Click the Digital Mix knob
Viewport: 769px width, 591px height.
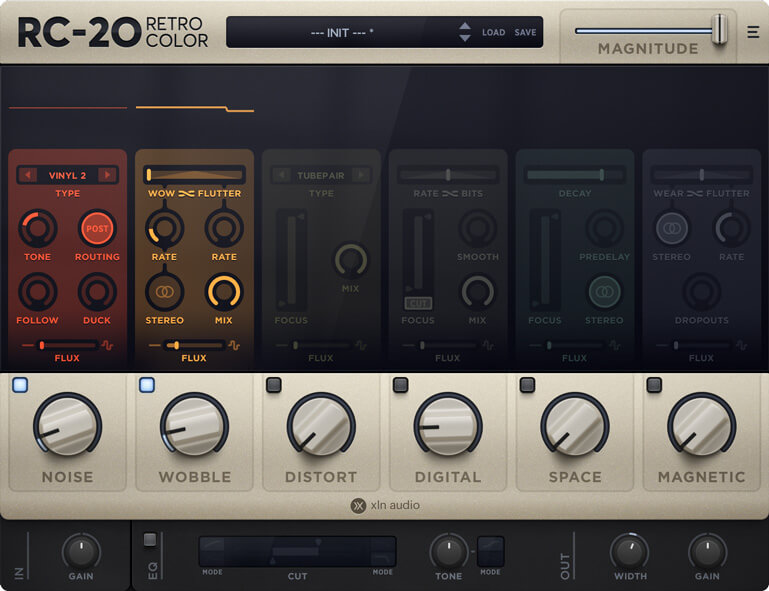coord(478,292)
